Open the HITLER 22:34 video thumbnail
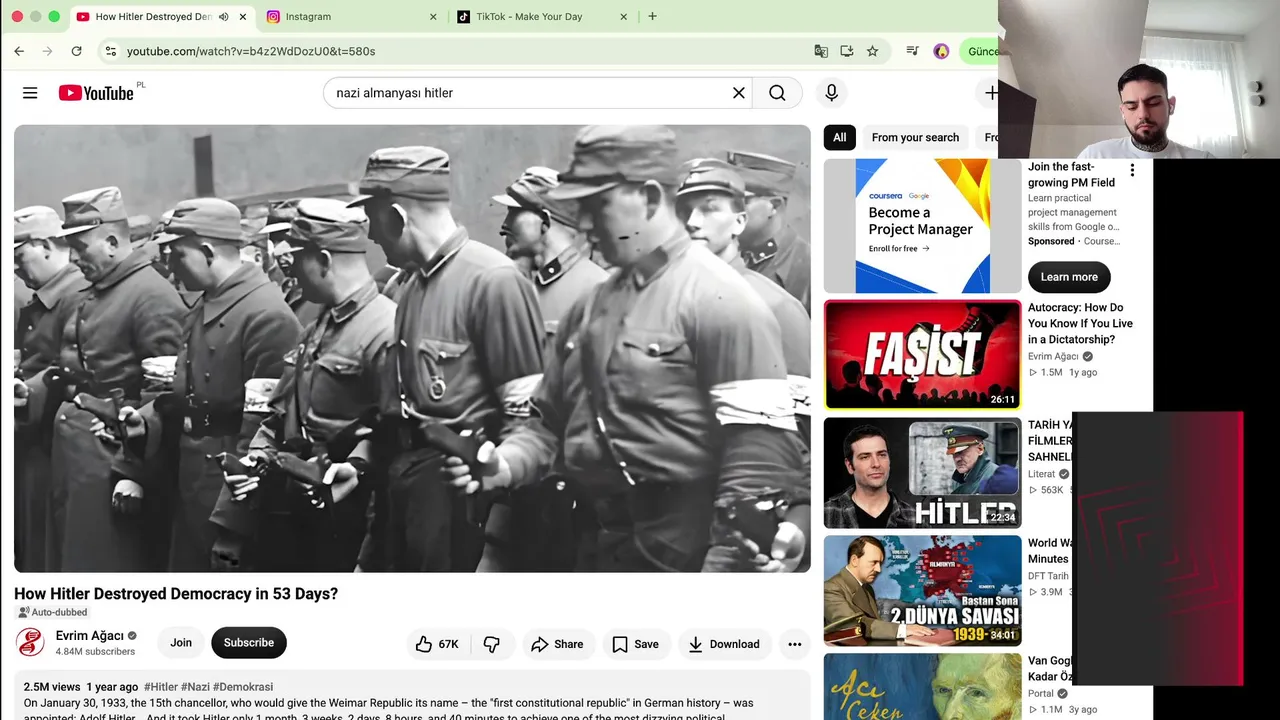 click(x=923, y=473)
